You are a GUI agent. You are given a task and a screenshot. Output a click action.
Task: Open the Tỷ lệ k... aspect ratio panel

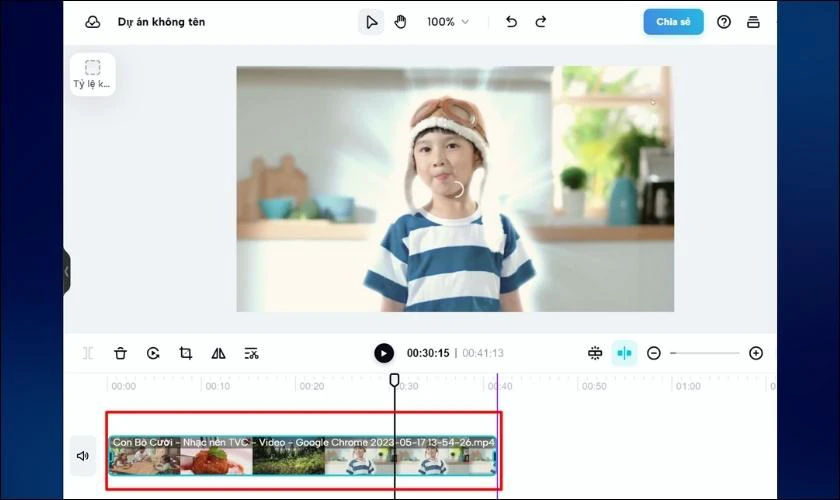tap(92, 74)
